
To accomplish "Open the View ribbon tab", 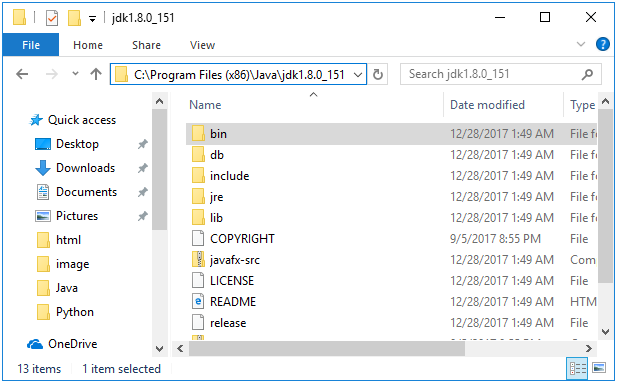I will (x=202, y=45).
